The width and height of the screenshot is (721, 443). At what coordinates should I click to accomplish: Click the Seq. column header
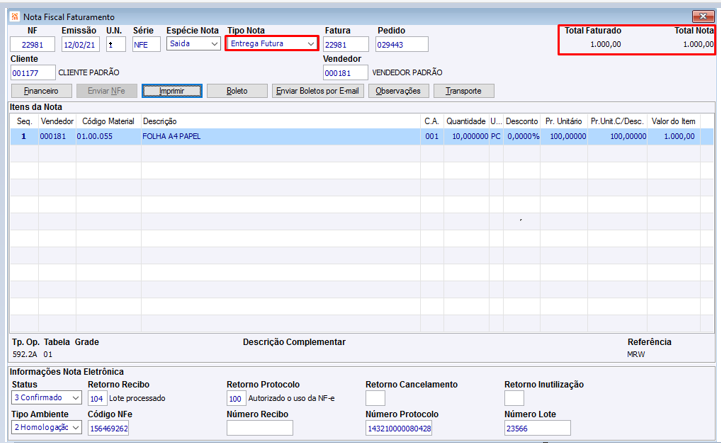(x=24, y=121)
